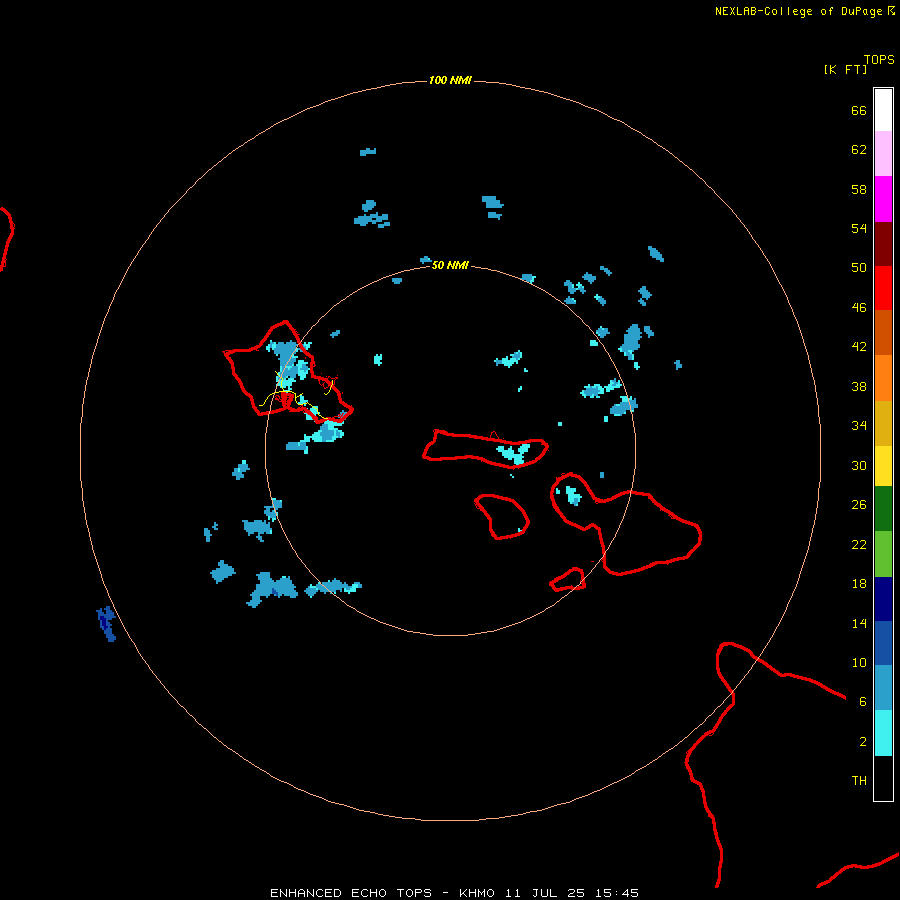
Task: Click the 100 NMI range ring label
Action: (450, 80)
